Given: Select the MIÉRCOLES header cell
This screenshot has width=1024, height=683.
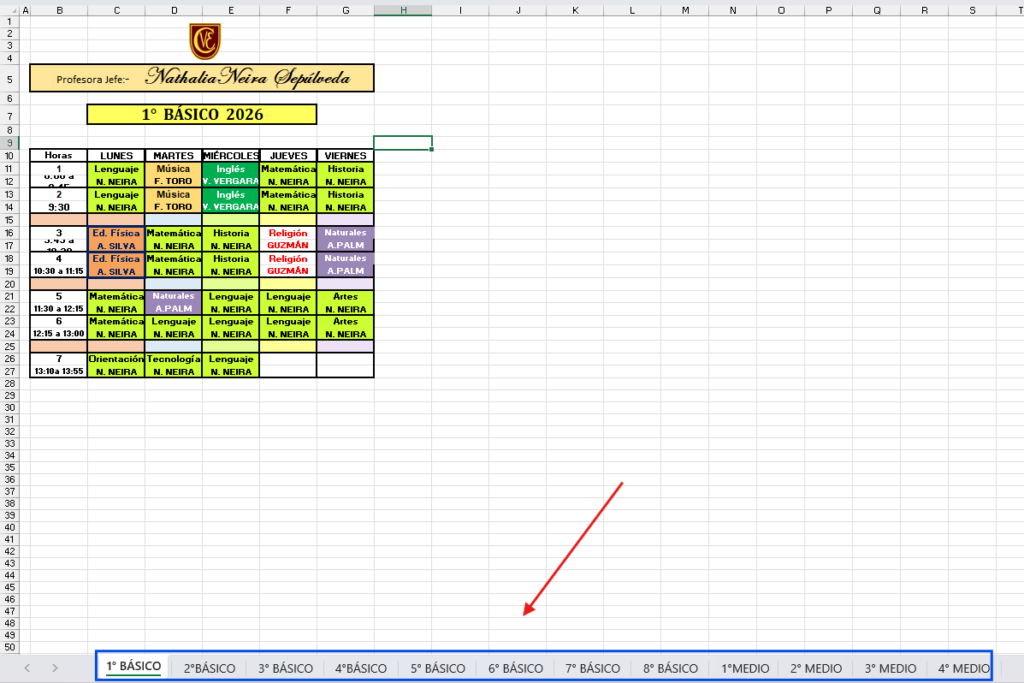Looking at the screenshot, I should (x=231, y=156).
